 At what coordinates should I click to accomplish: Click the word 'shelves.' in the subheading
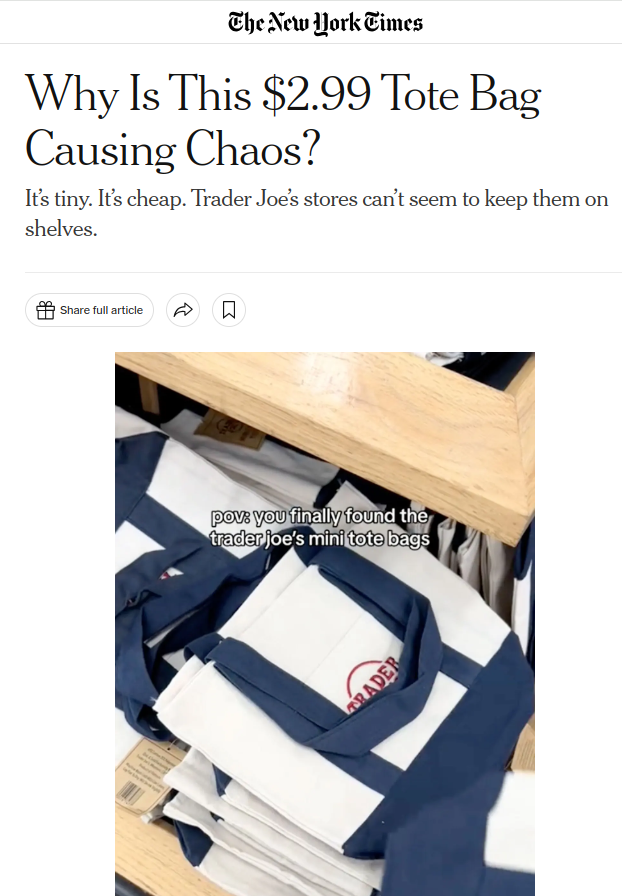(61, 229)
